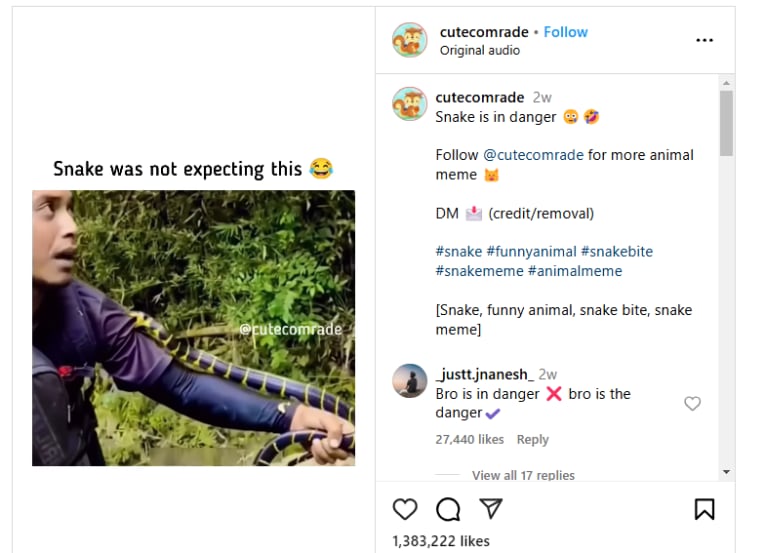
Task: Reply to the _justt.jnanesh_ comment
Action: (533, 439)
